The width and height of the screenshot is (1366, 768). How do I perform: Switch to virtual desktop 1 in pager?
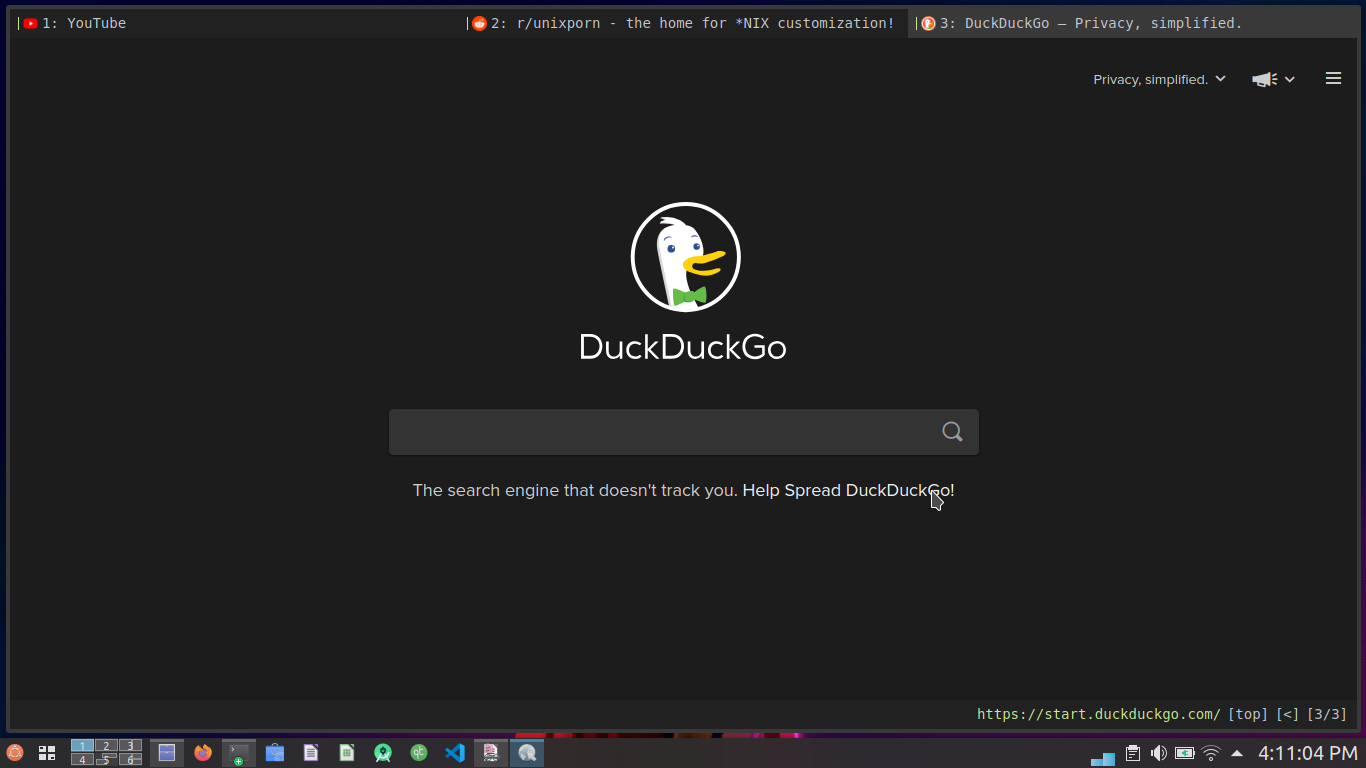coord(82,746)
